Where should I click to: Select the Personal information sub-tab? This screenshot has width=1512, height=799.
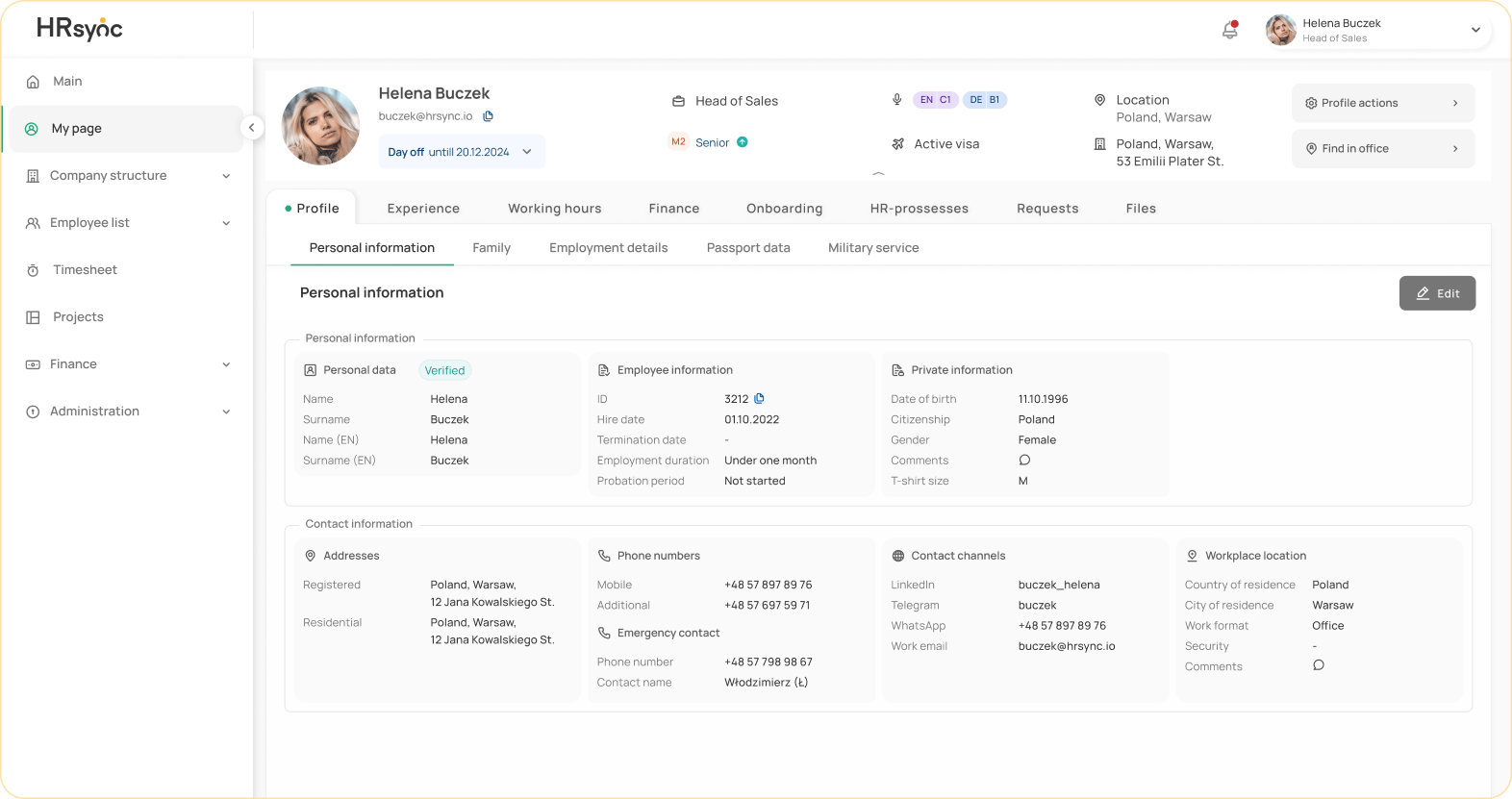372,248
